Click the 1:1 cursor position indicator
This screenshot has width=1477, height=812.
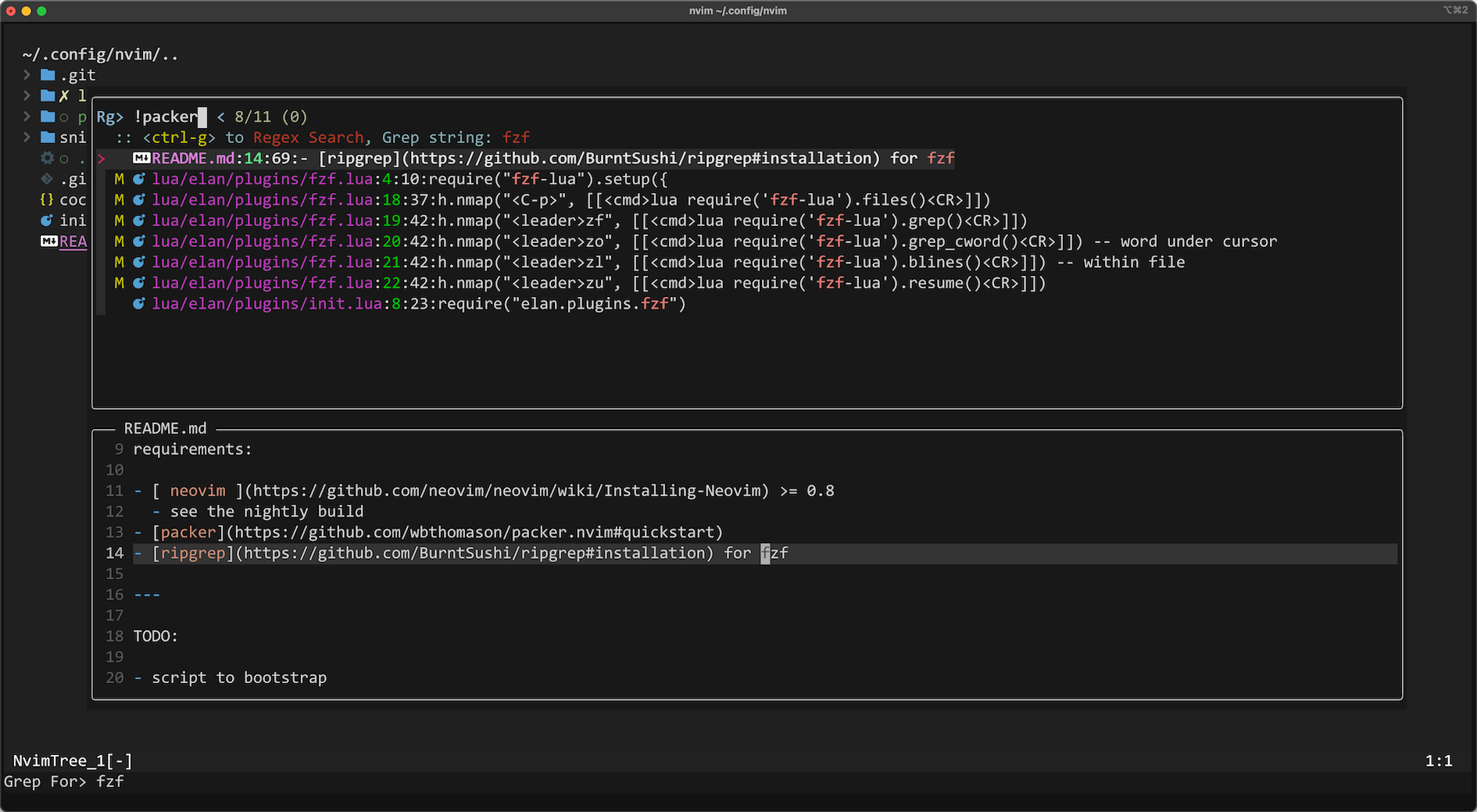pyautogui.click(x=1439, y=761)
